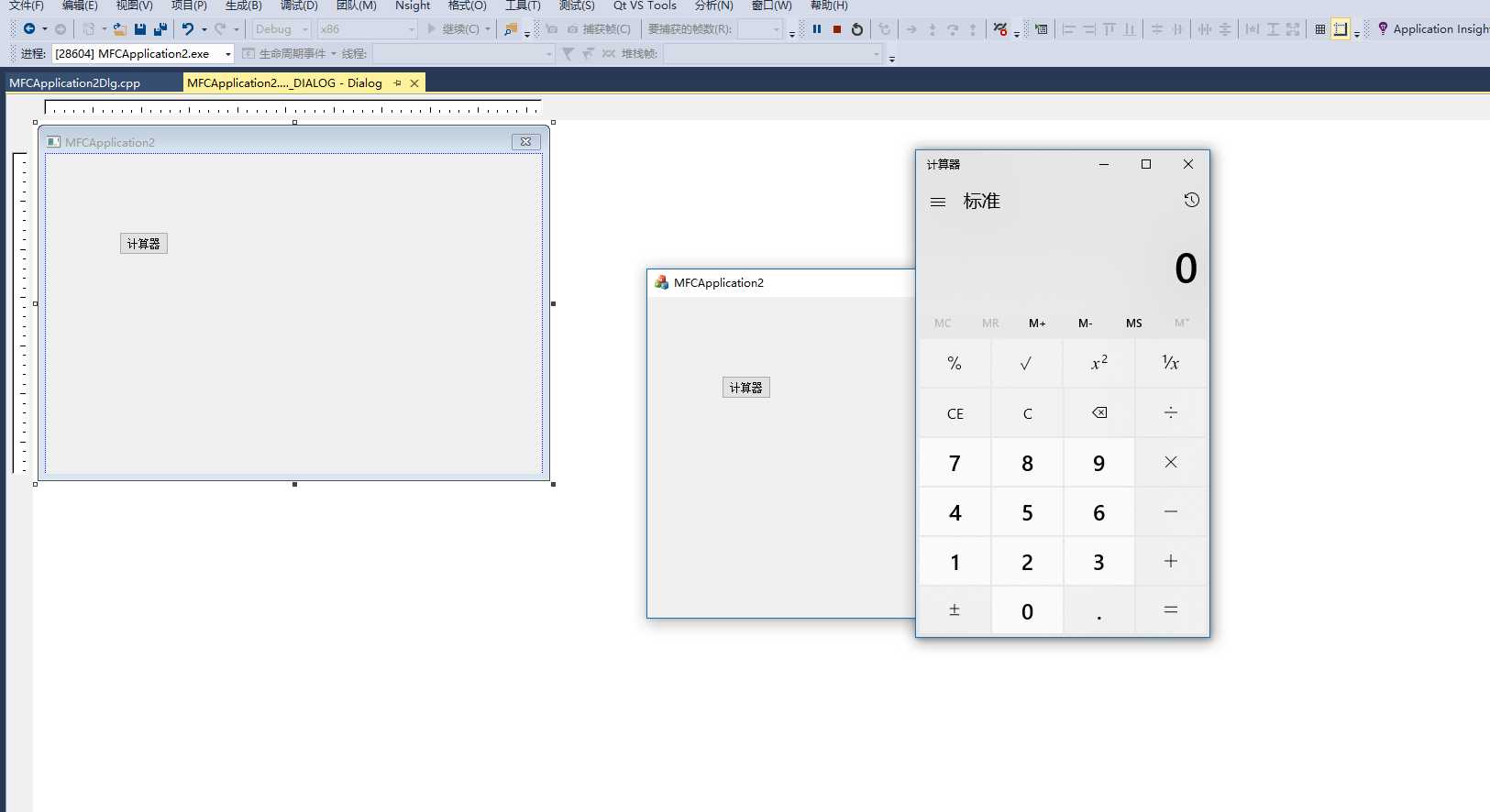Click the save file icon
1490x812 pixels.
point(140,29)
